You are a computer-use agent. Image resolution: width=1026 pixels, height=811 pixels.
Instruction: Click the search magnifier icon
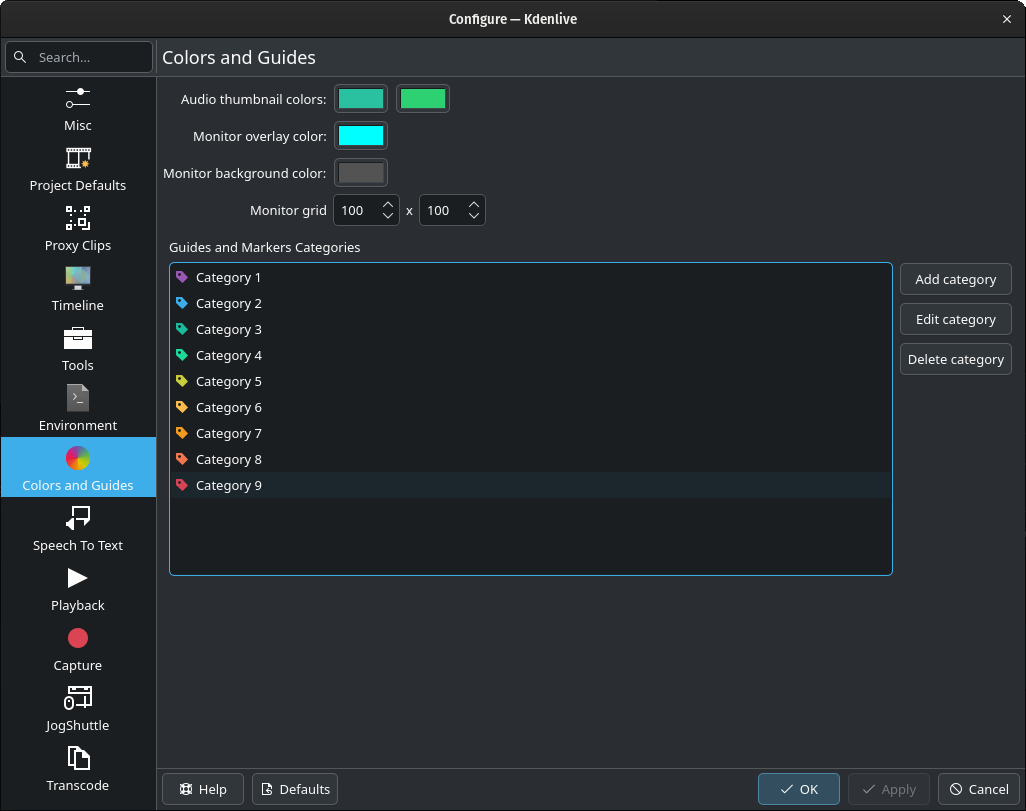point(20,57)
